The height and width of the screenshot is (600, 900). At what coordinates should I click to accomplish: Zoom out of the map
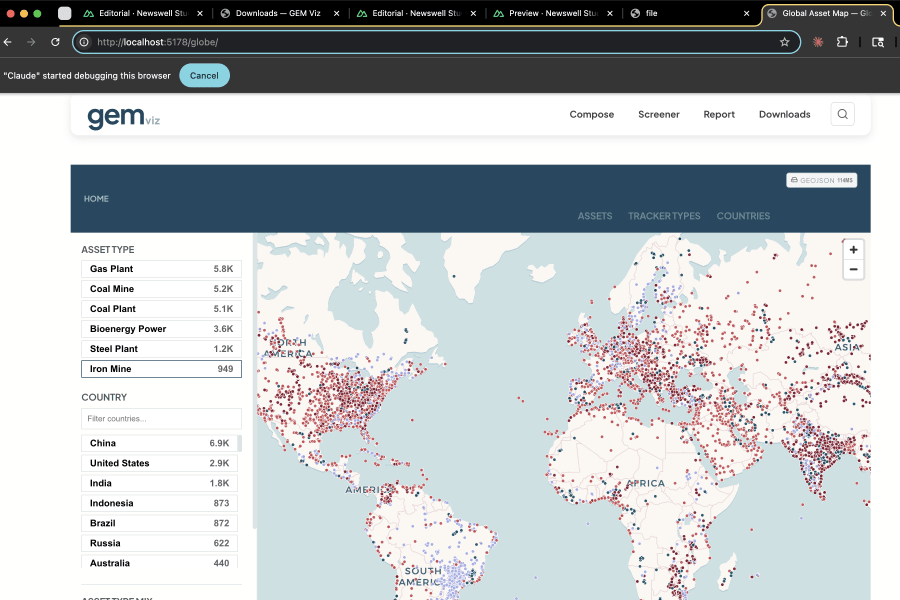tap(854, 269)
